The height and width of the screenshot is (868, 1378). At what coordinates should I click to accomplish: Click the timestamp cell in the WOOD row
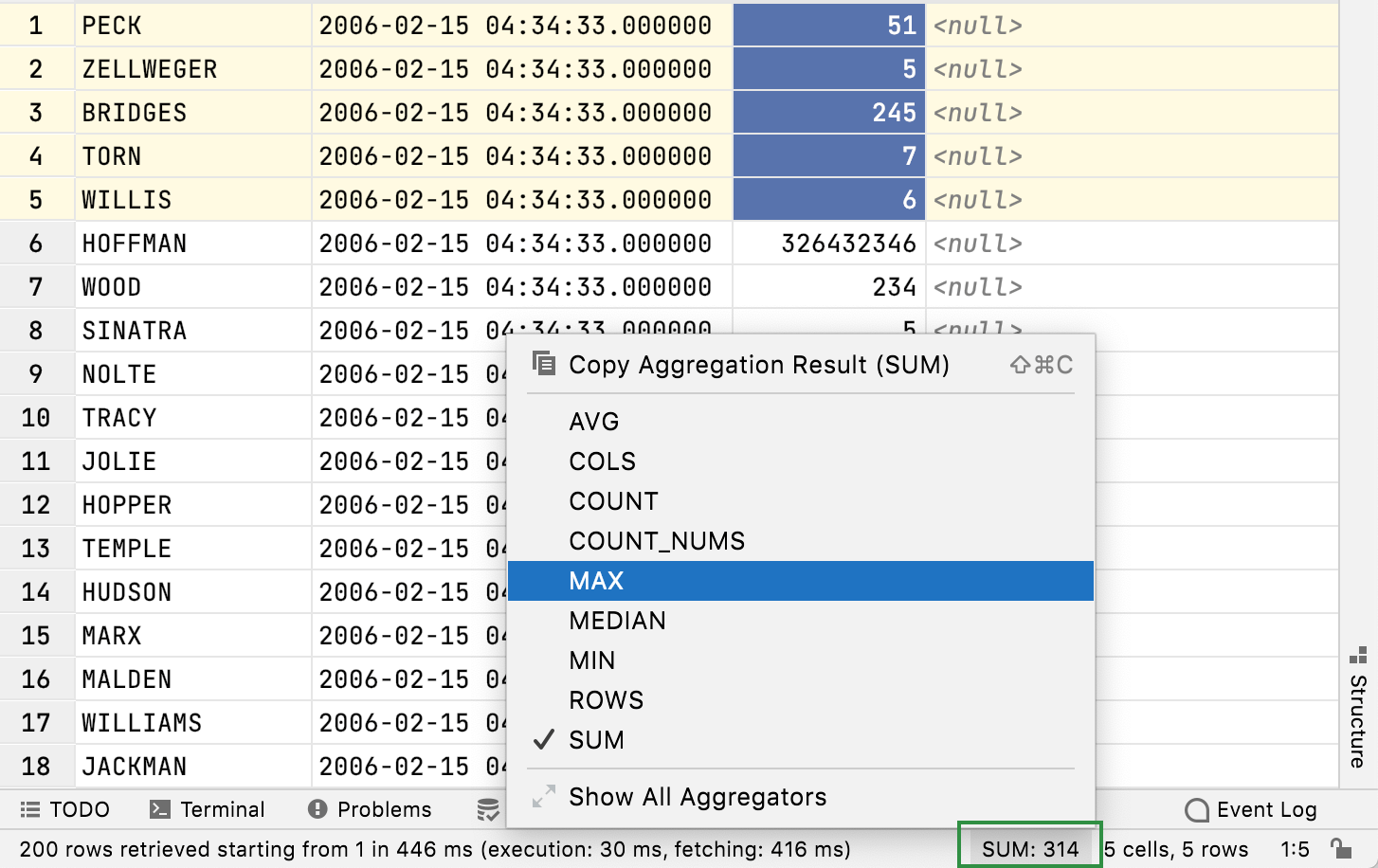pyautogui.click(x=522, y=287)
